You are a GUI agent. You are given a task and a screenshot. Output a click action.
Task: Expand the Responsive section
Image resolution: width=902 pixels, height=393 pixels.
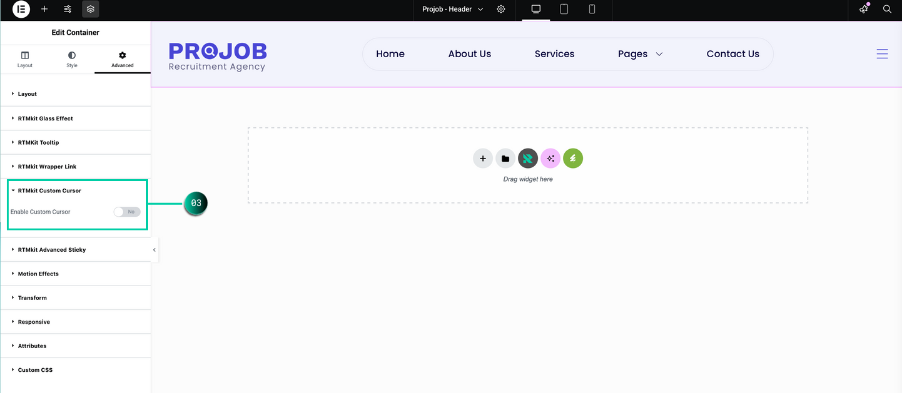point(75,322)
